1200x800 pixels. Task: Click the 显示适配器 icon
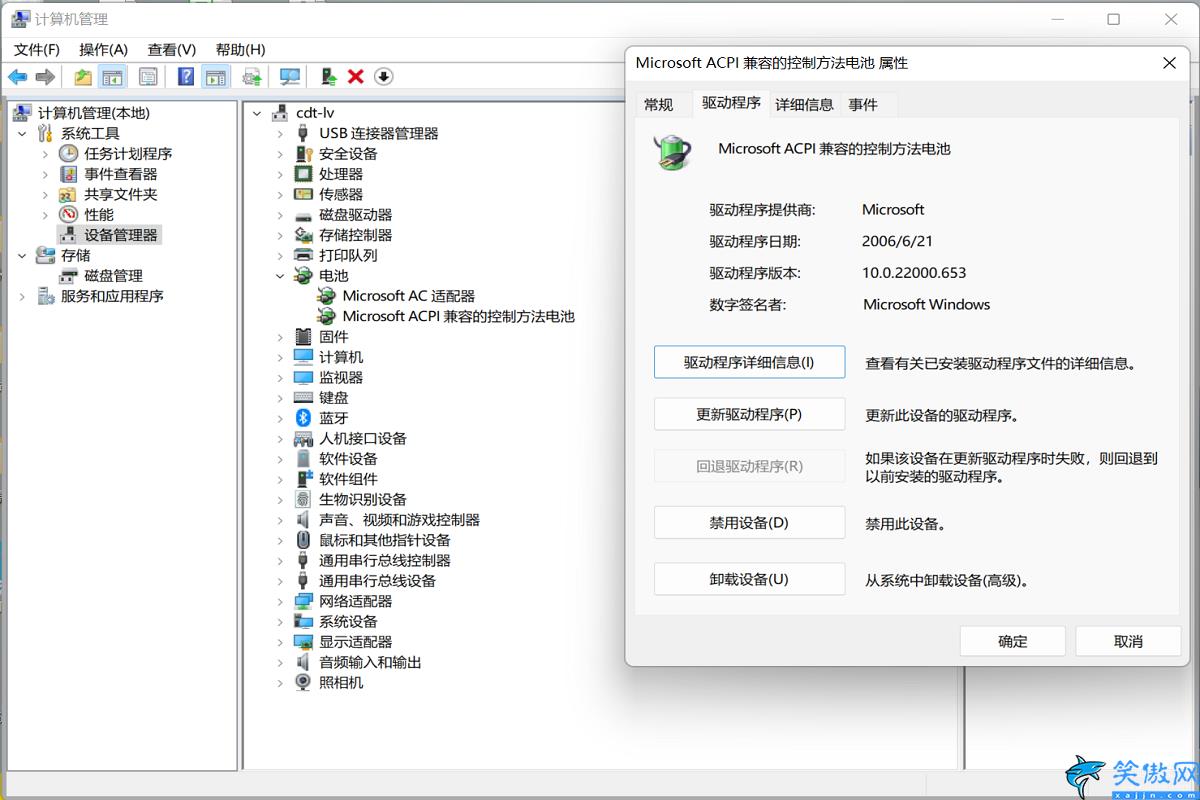(x=303, y=642)
